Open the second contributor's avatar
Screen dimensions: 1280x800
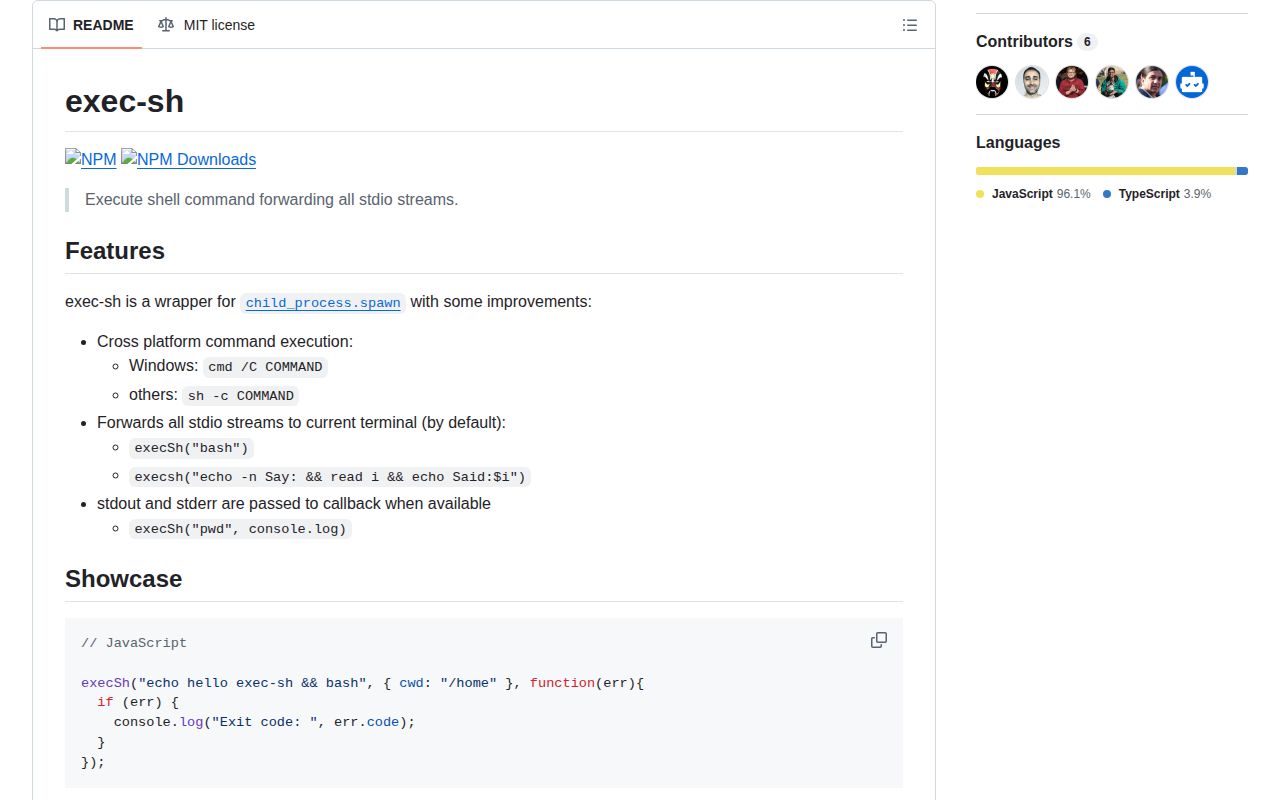coord(1032,82)
